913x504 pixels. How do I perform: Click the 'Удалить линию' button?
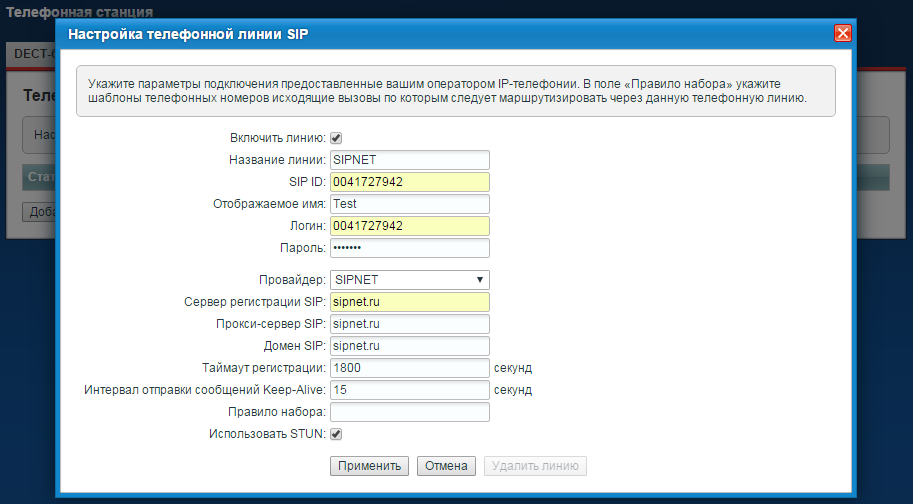[535, 466]
